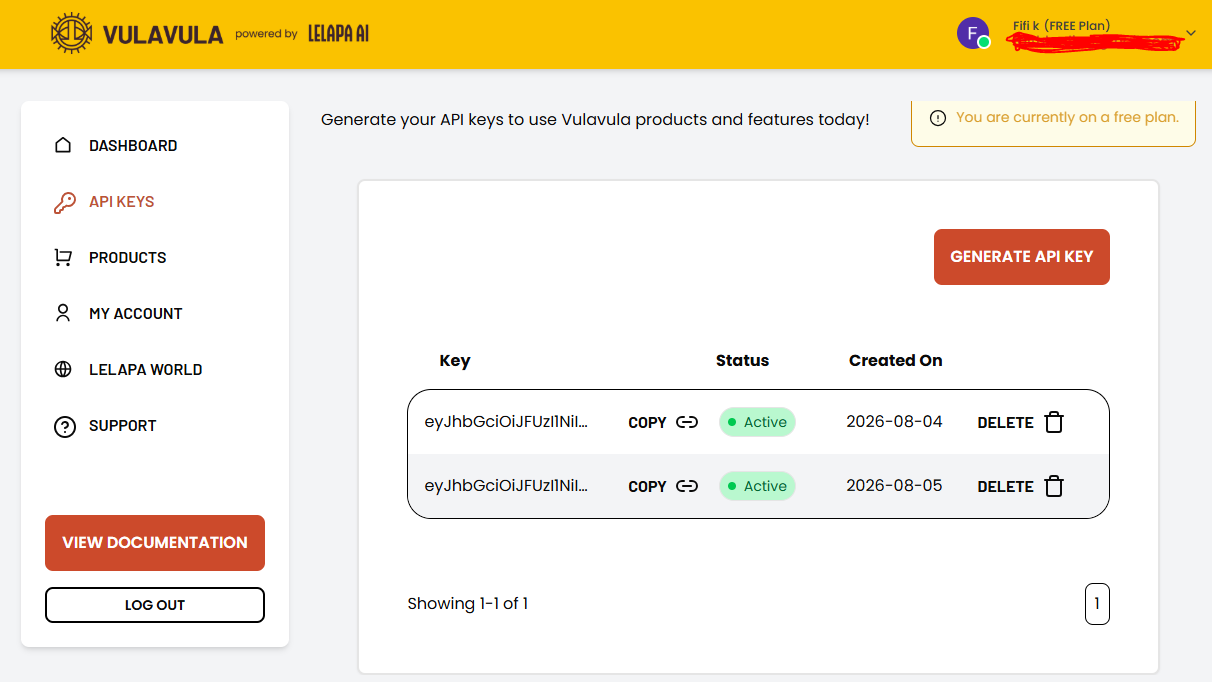Click the purple F user avatar

tap(973, 33)
